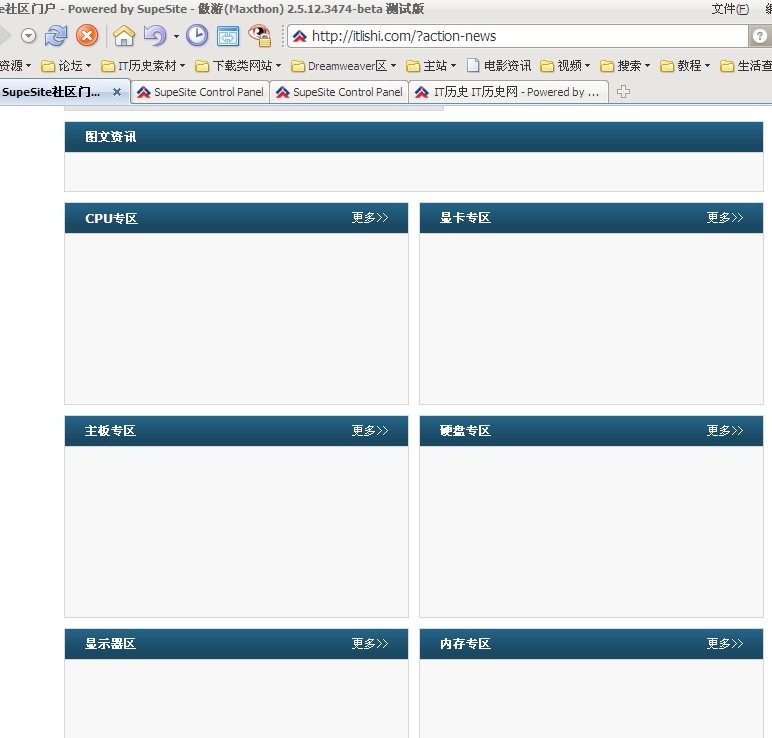Click 更多>> in 显卡专区 section
Image resolution: width=772 pixels, height=738 pixels.
(x=725, y=218)
